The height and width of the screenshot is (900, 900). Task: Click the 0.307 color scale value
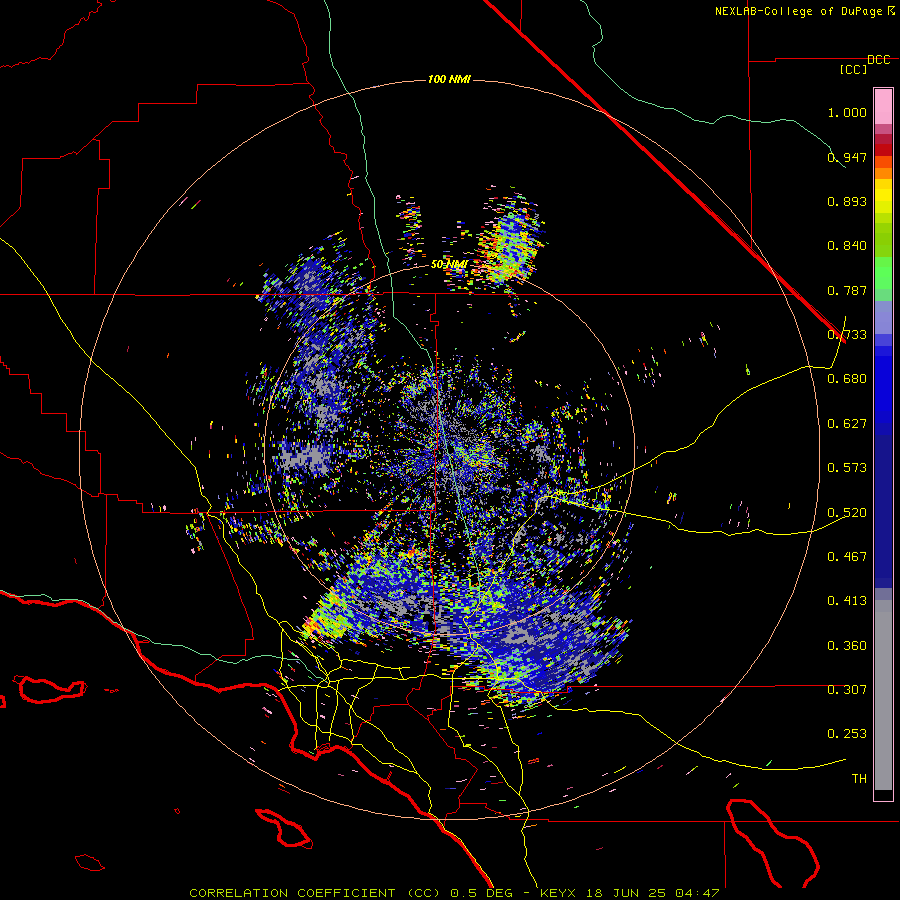point(847,690)
